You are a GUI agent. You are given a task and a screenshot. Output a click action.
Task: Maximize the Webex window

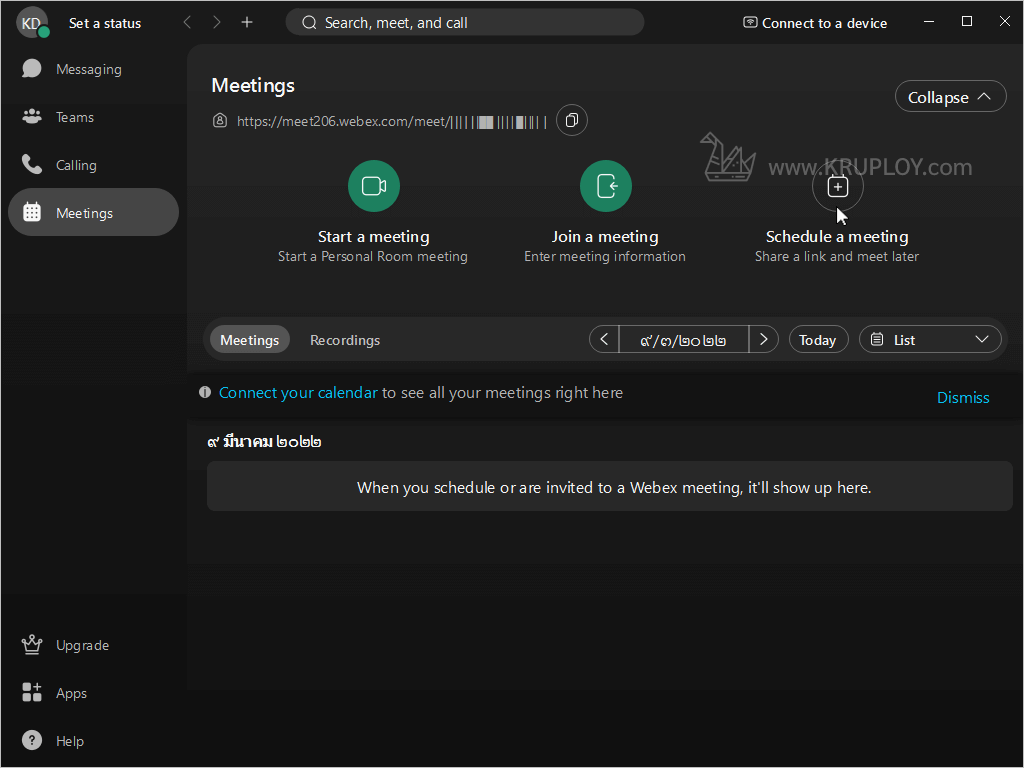click(x=967, y=22)
